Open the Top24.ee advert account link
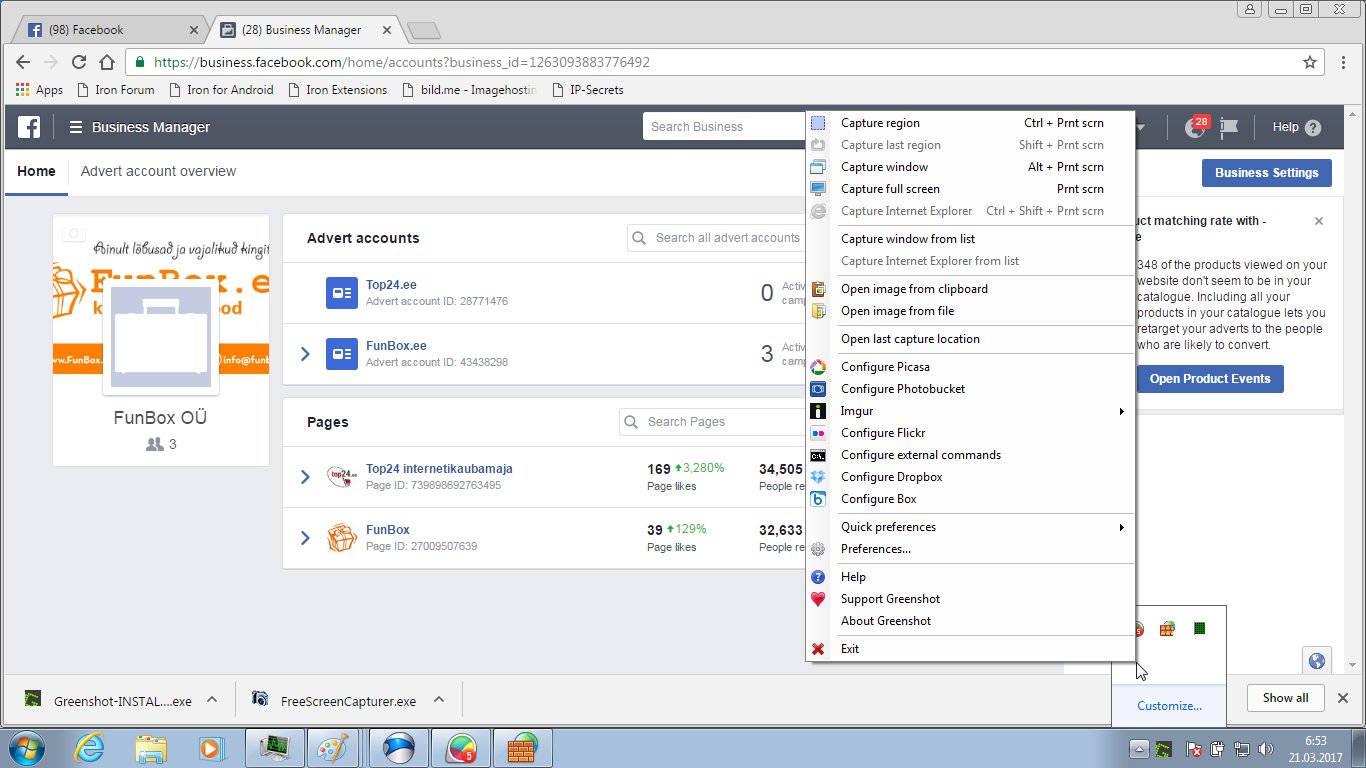 tap(391, 285)
